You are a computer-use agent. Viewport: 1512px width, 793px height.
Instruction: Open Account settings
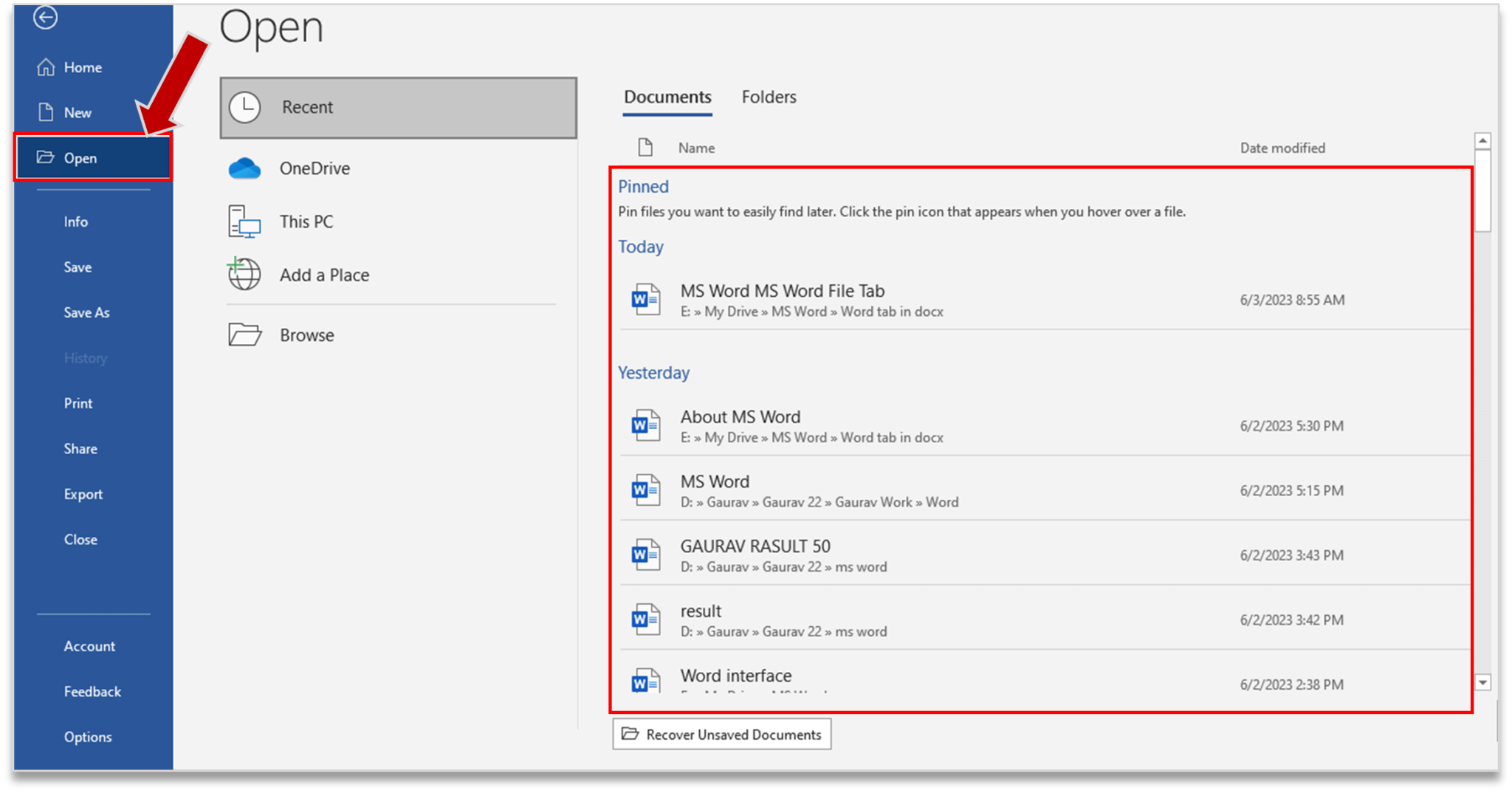tap(93, 646)
